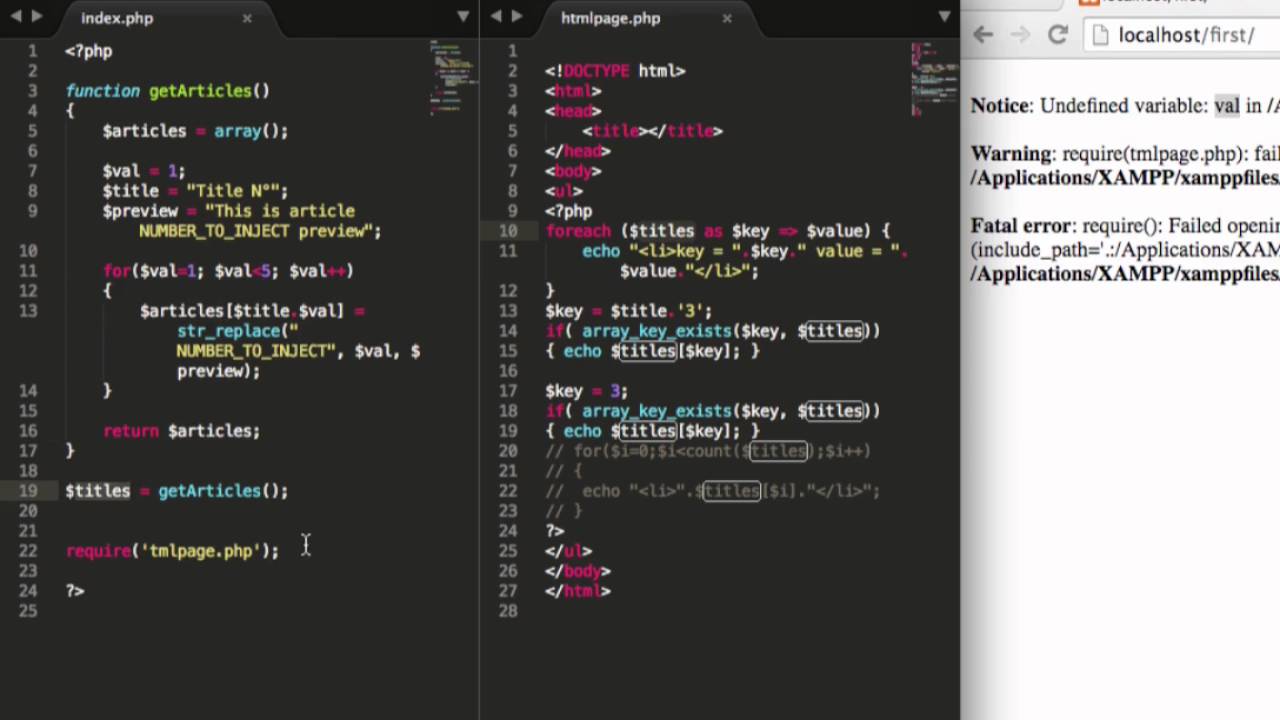Click the 'for($val=1; $val<5; $val++)' loop
This screenshot has height=720, width=1280.
(228, 271)
